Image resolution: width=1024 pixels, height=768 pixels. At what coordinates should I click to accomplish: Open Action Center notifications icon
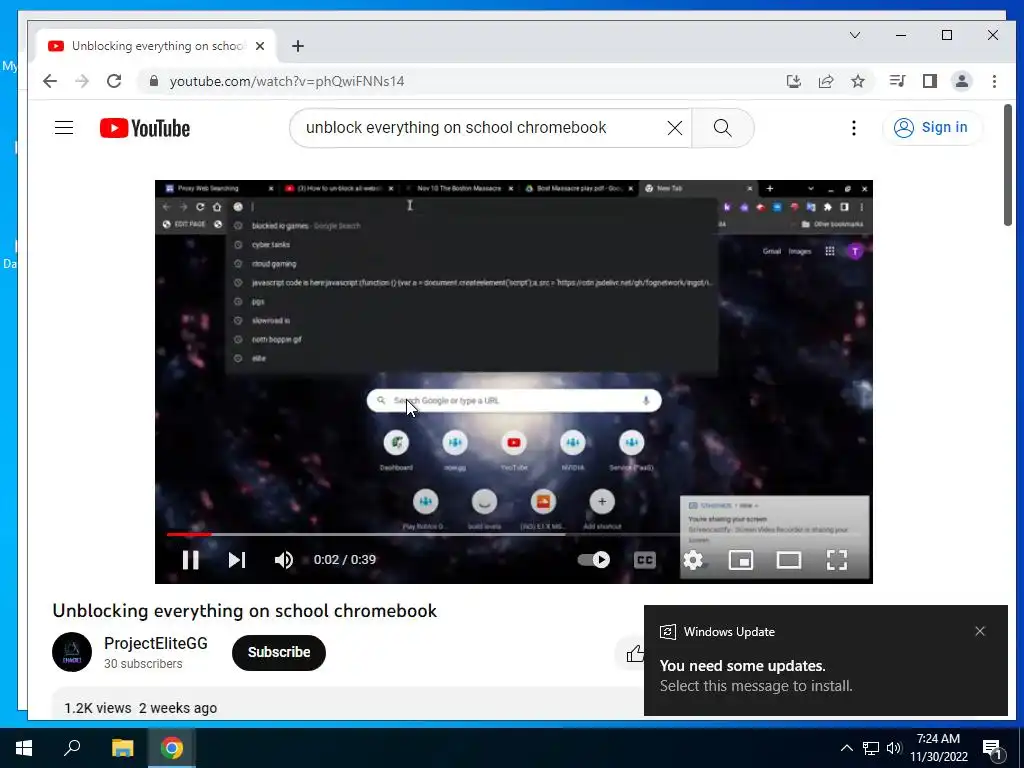993,748
